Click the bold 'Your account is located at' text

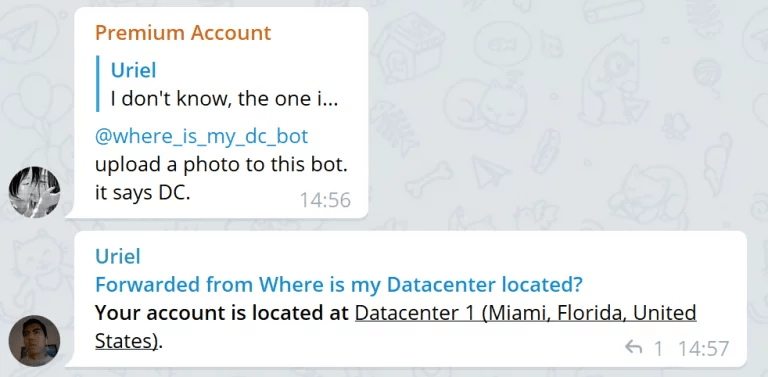222,313
